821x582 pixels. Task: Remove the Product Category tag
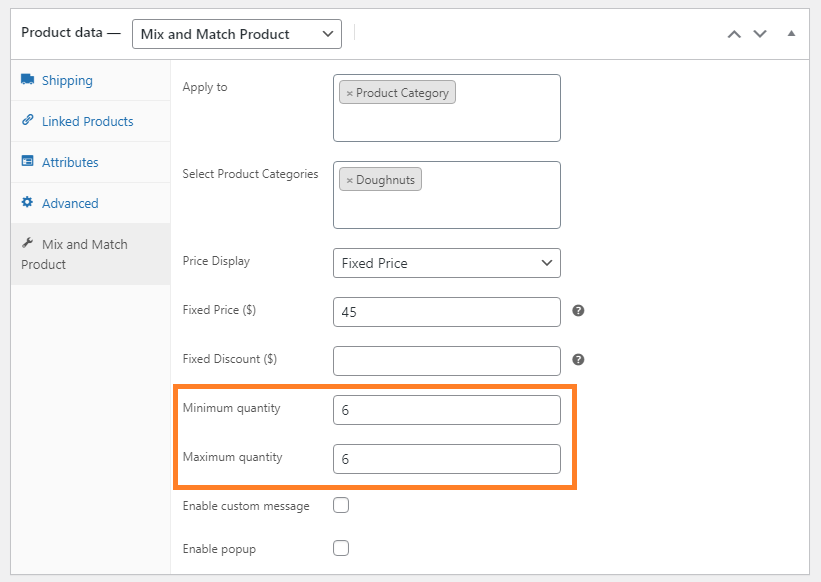(349, 94)
